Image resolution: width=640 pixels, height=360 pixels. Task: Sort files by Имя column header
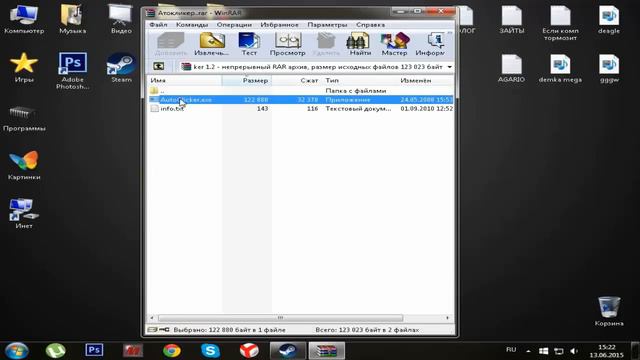[x=184, y=80]
